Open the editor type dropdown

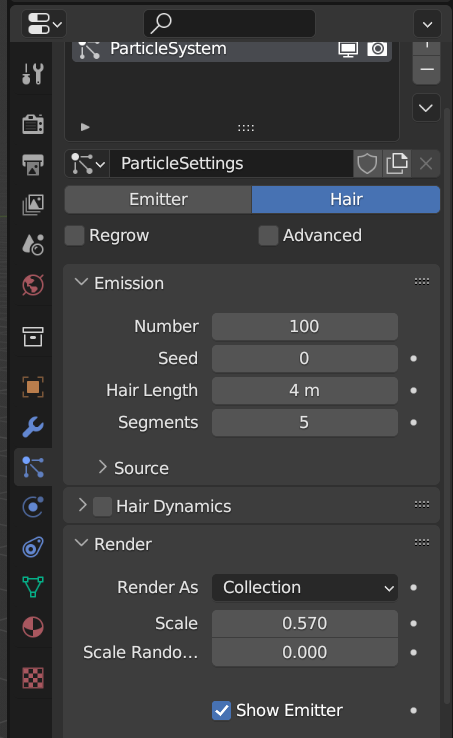pyautogui.click(x=44, y=24)
